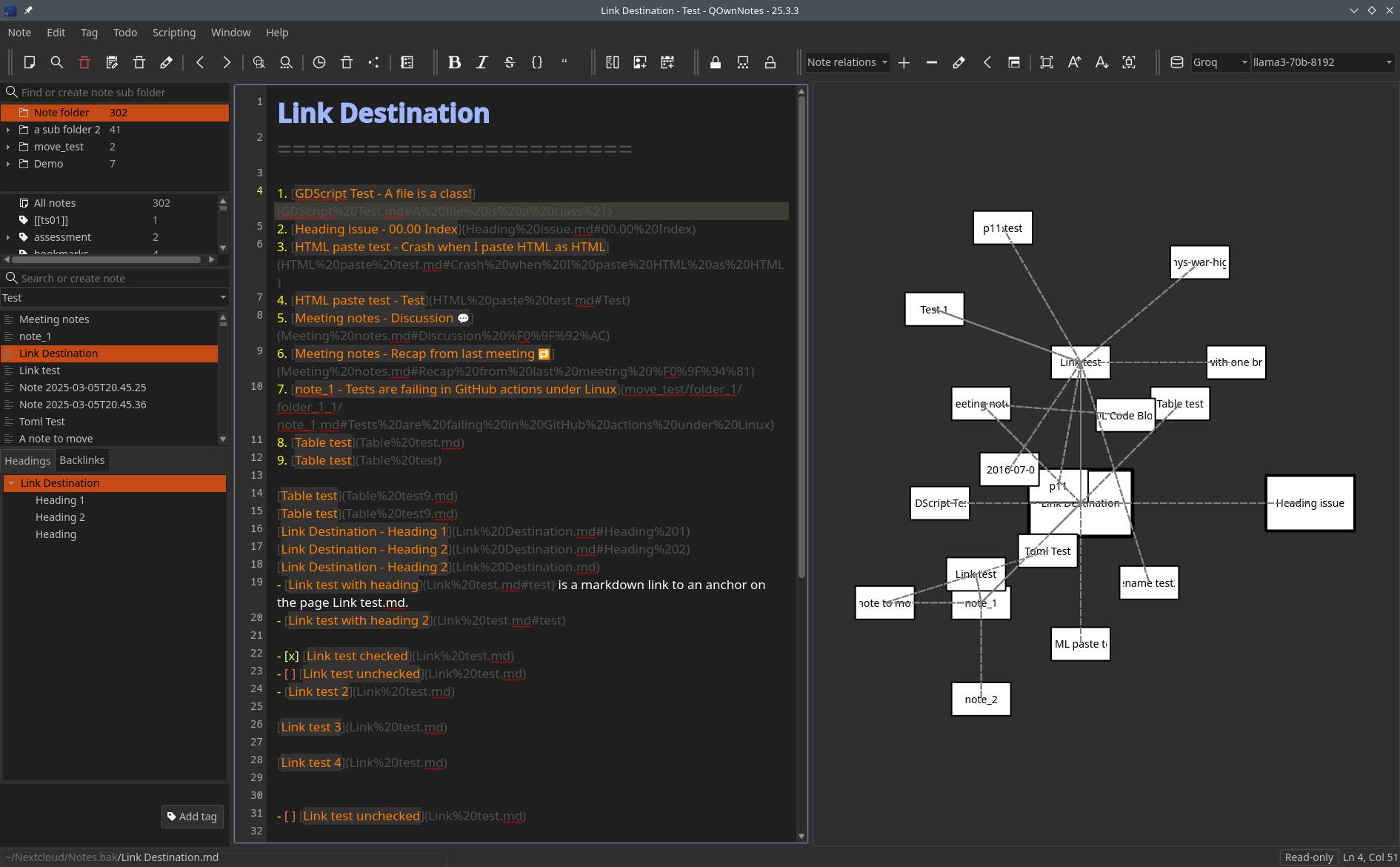Create a new note with the toolbar icon
Viewport: 1400px width, 867px height.
(30, 63)
